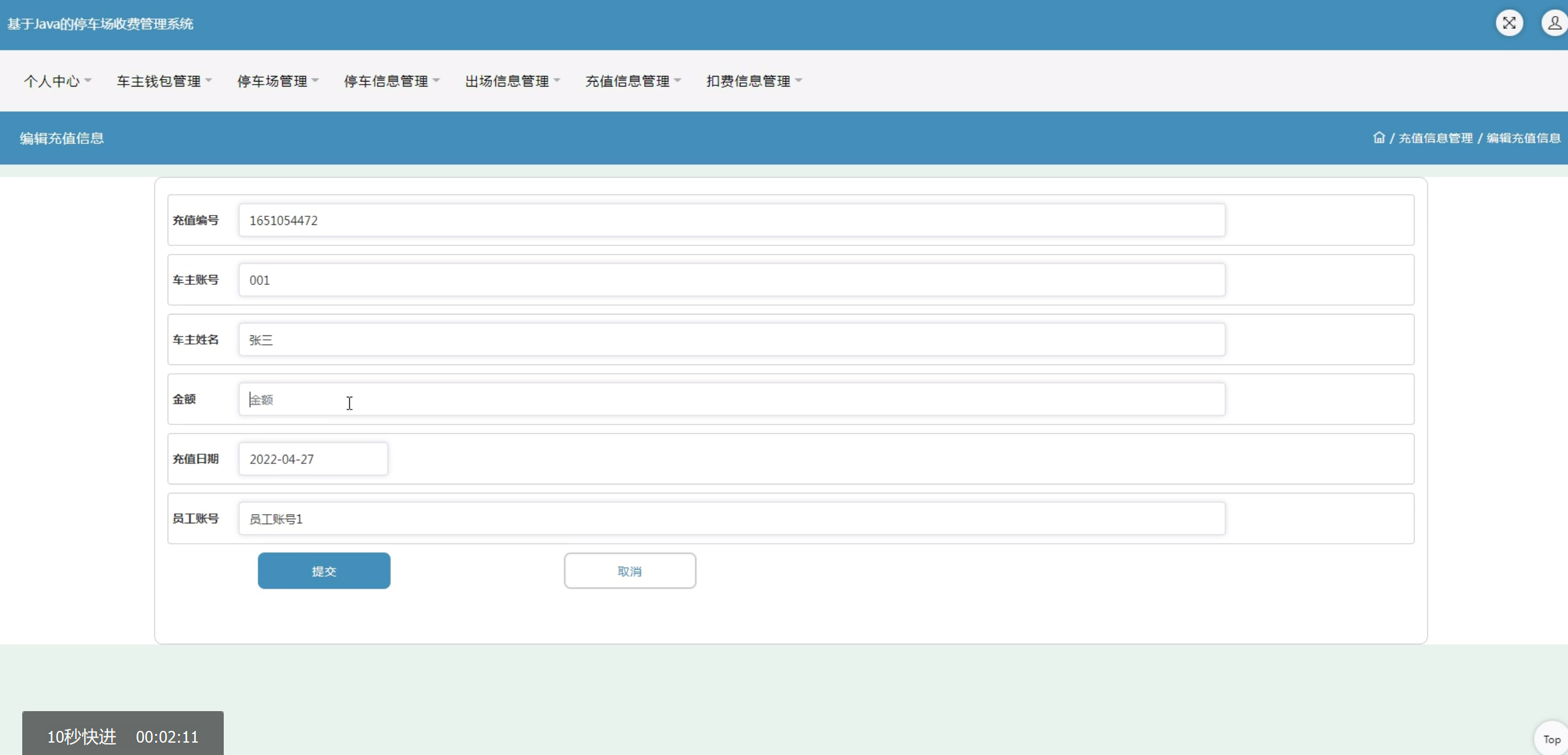
Task: Focus the 车主账号 input field
Action: coord(732,280)
